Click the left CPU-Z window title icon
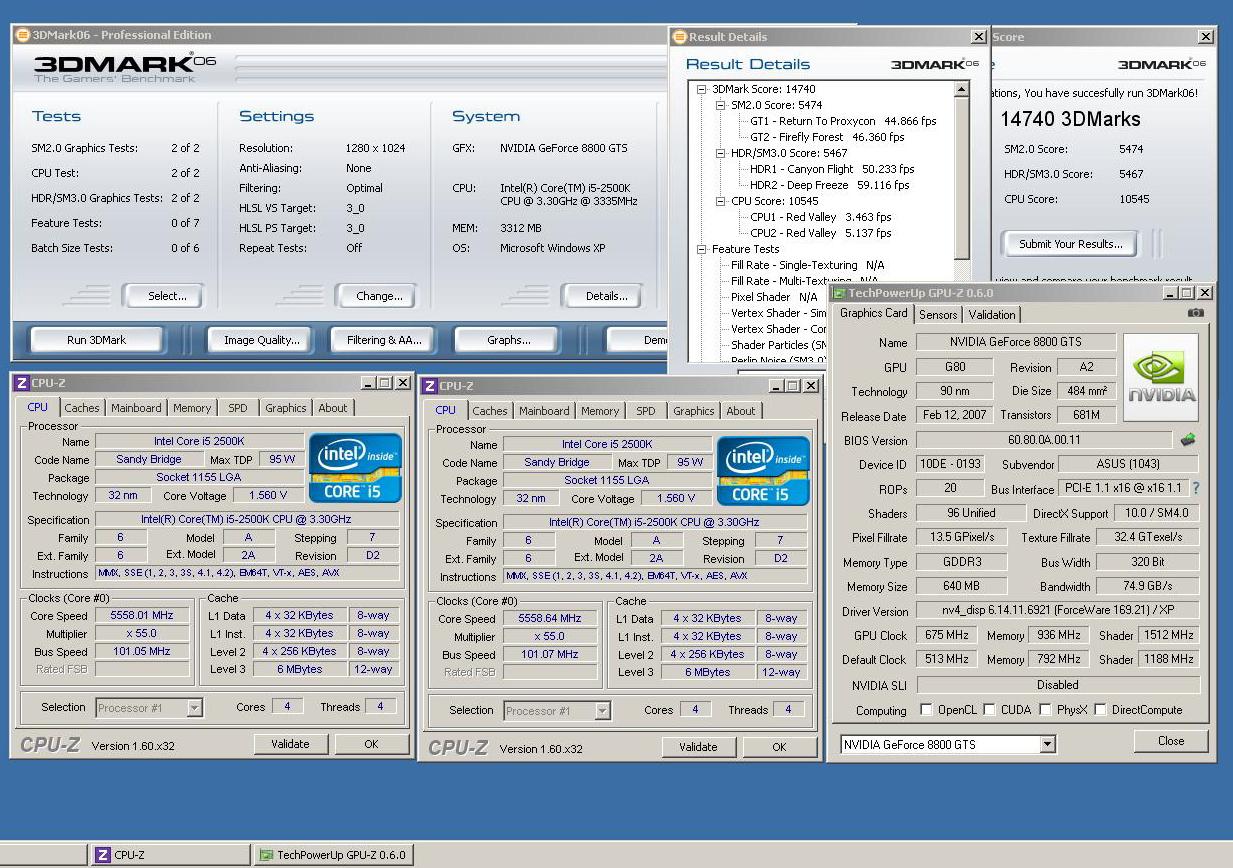1233x868 pixels. [22, 383]
